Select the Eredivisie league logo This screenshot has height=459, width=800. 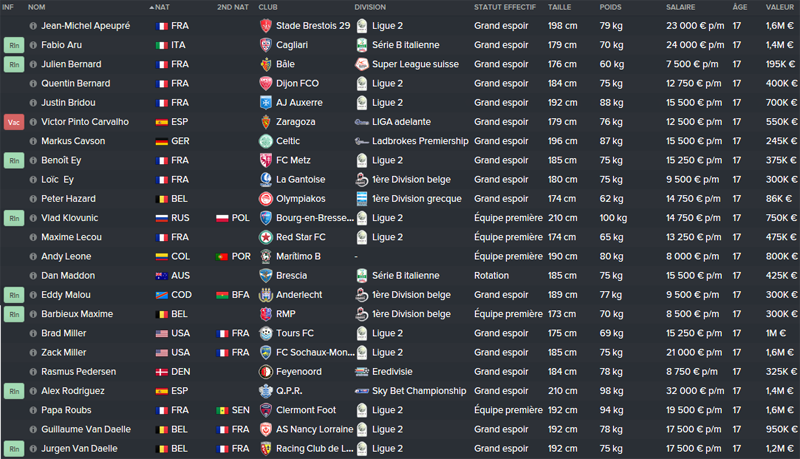coord(362,372)
